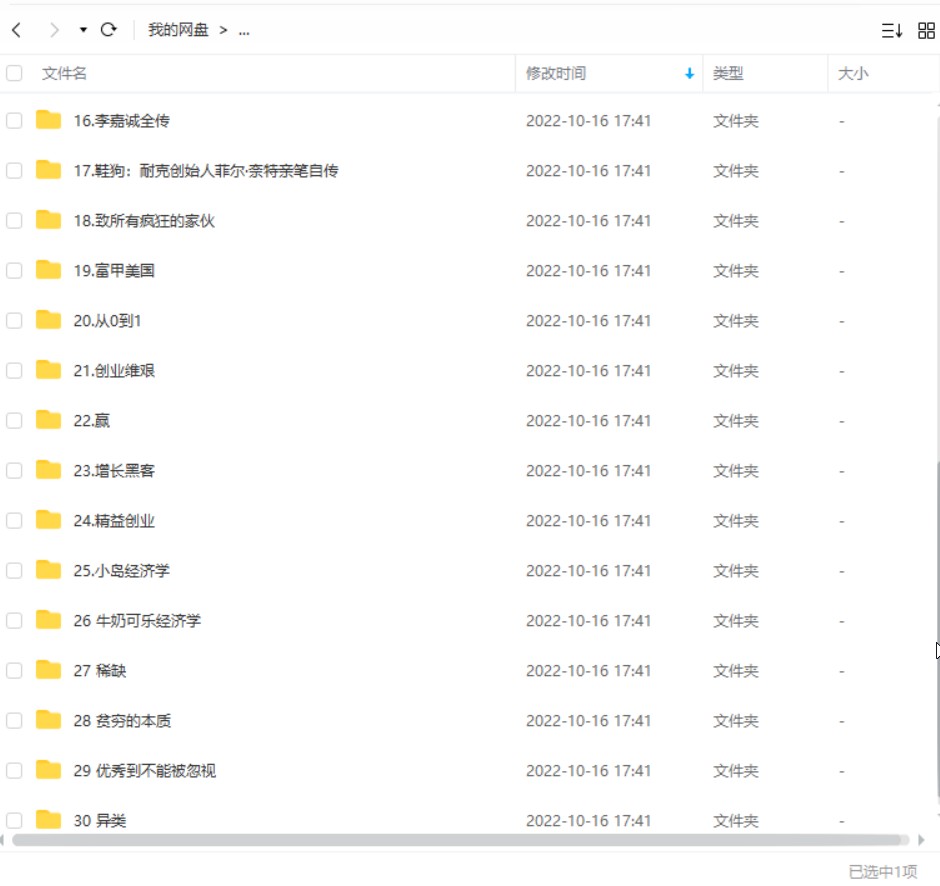940x886 pixels.
Task: Check the box for 22.赢
Action: 14,421
